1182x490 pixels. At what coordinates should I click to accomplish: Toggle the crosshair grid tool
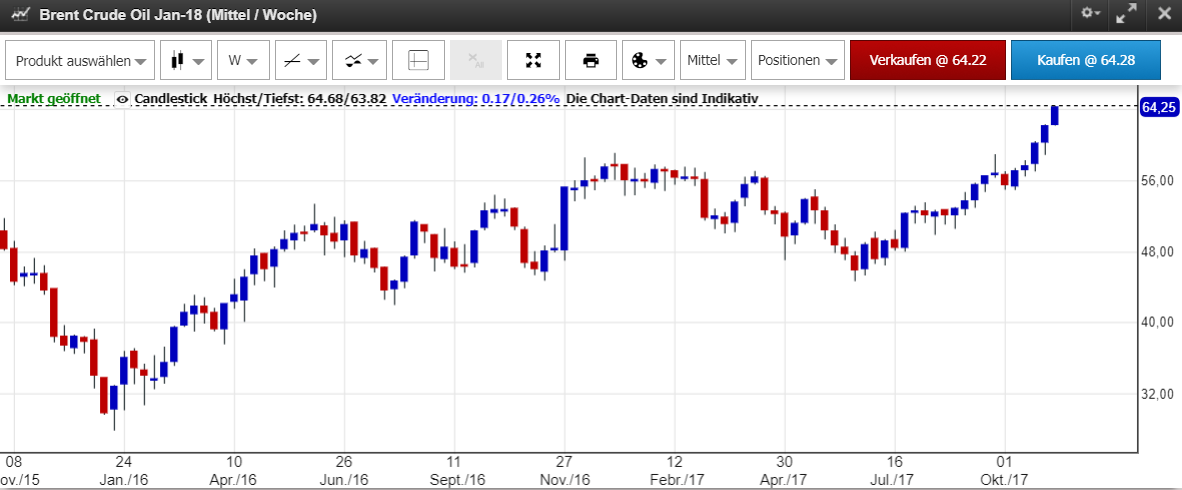point(418,60)
